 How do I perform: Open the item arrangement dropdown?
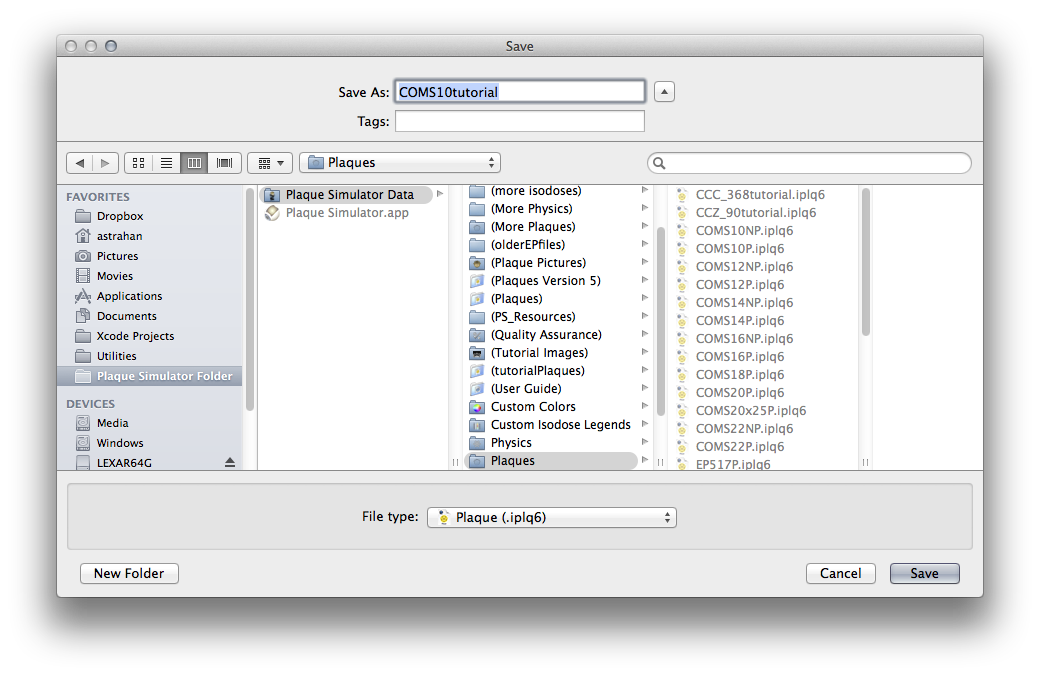coord(269,163)
